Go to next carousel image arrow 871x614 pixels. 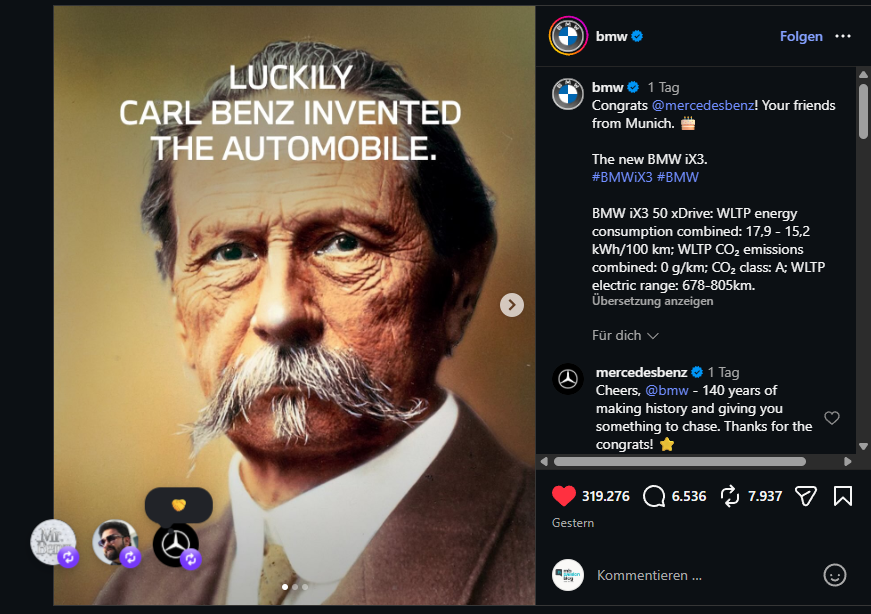coord(512,305)
